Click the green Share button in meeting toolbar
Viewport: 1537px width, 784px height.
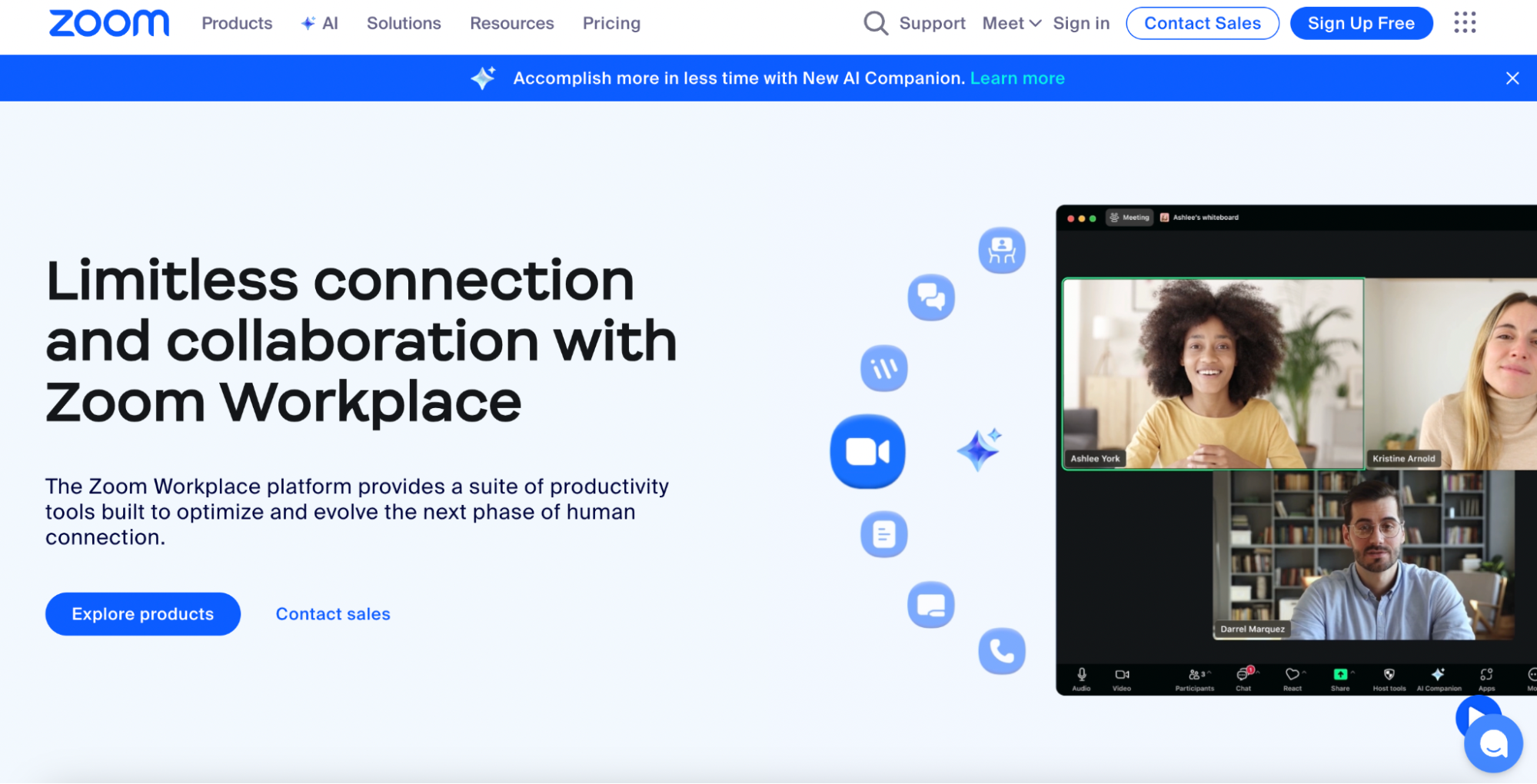[x=1340, y=679]
